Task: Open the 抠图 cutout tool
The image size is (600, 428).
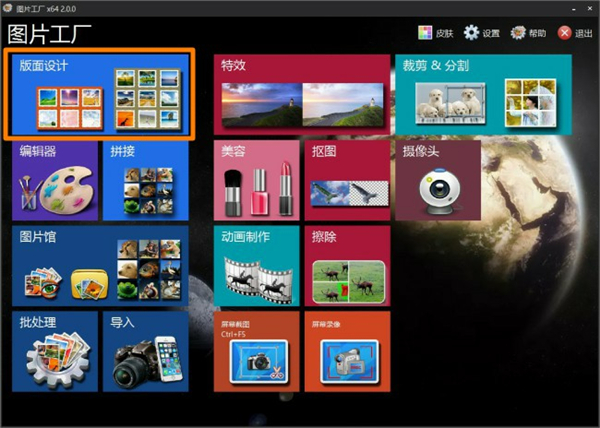Action: pos(346,181)
